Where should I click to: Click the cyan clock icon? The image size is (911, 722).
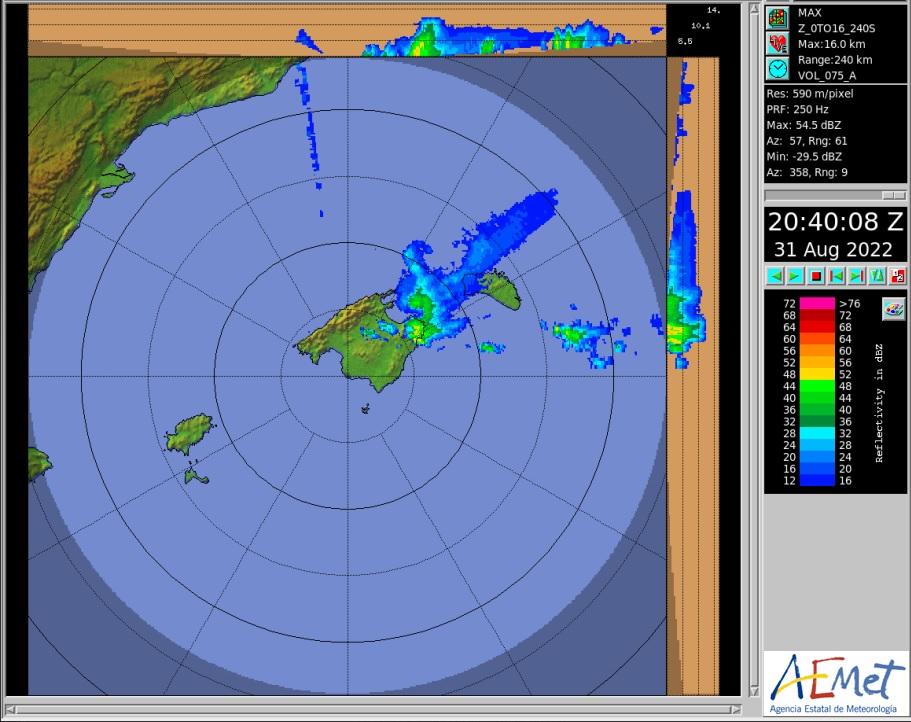click(777, 68)
